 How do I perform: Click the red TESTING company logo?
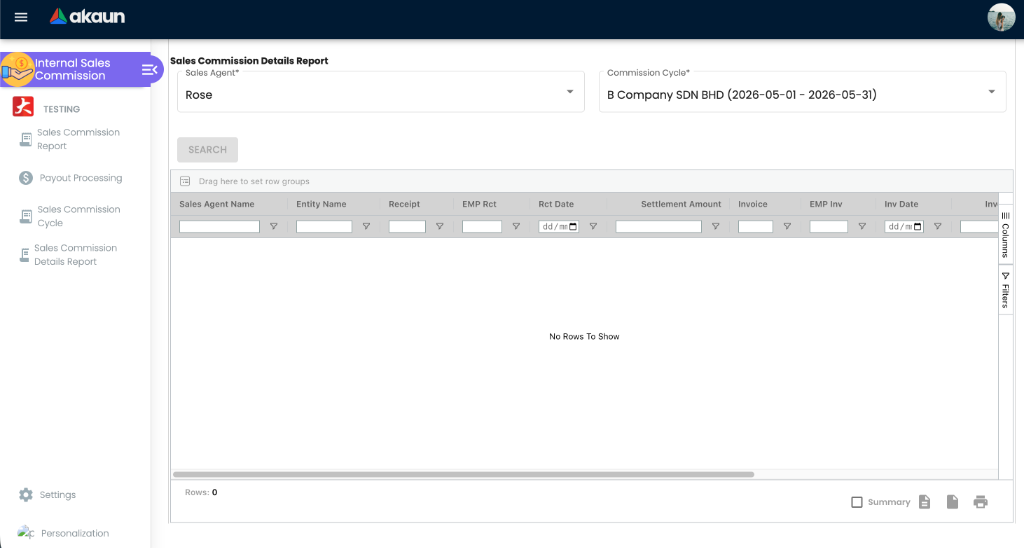point(23,106)
